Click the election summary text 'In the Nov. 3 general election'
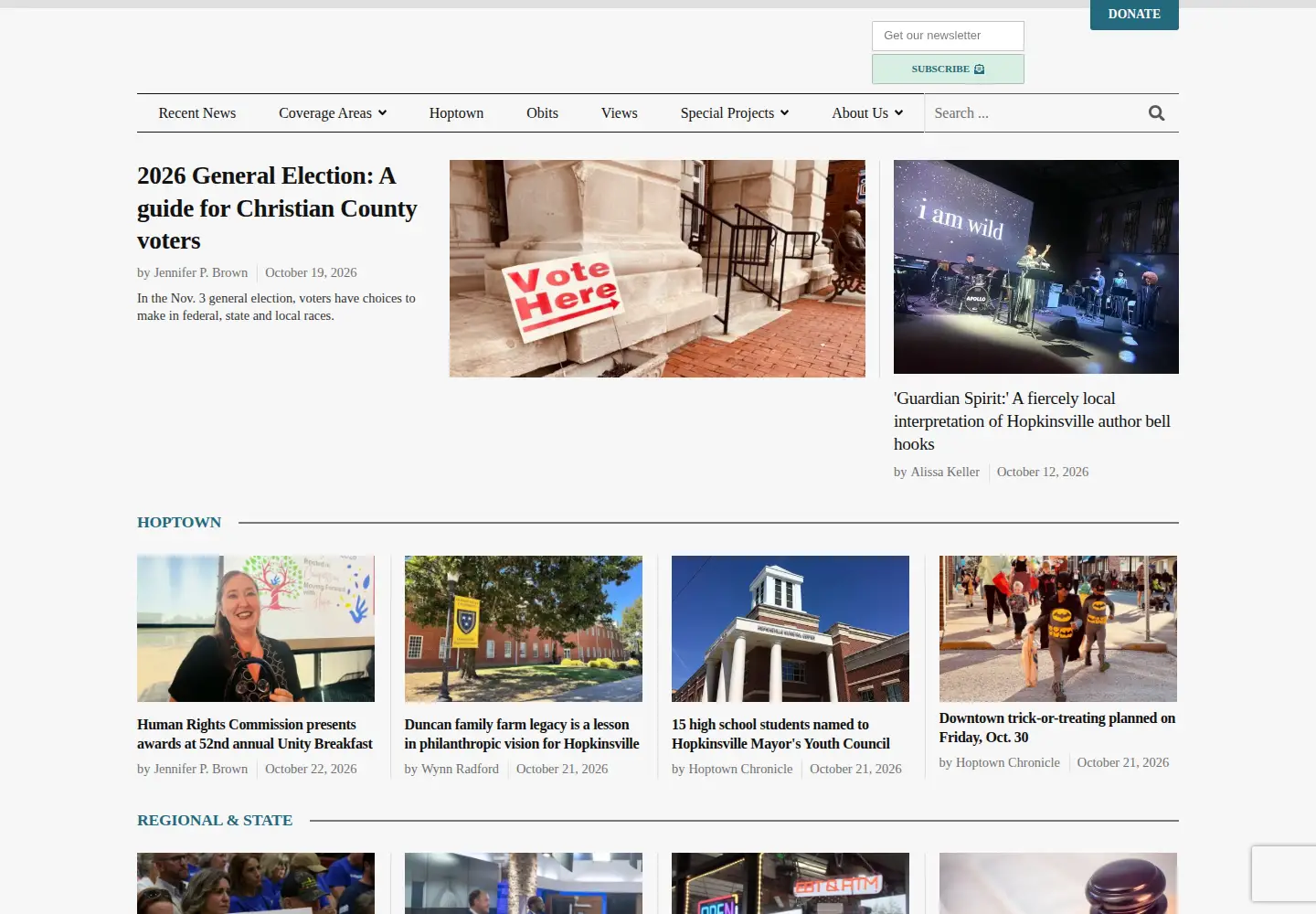The width and height of the screenshot is (1316, 914). pos(276,307)
